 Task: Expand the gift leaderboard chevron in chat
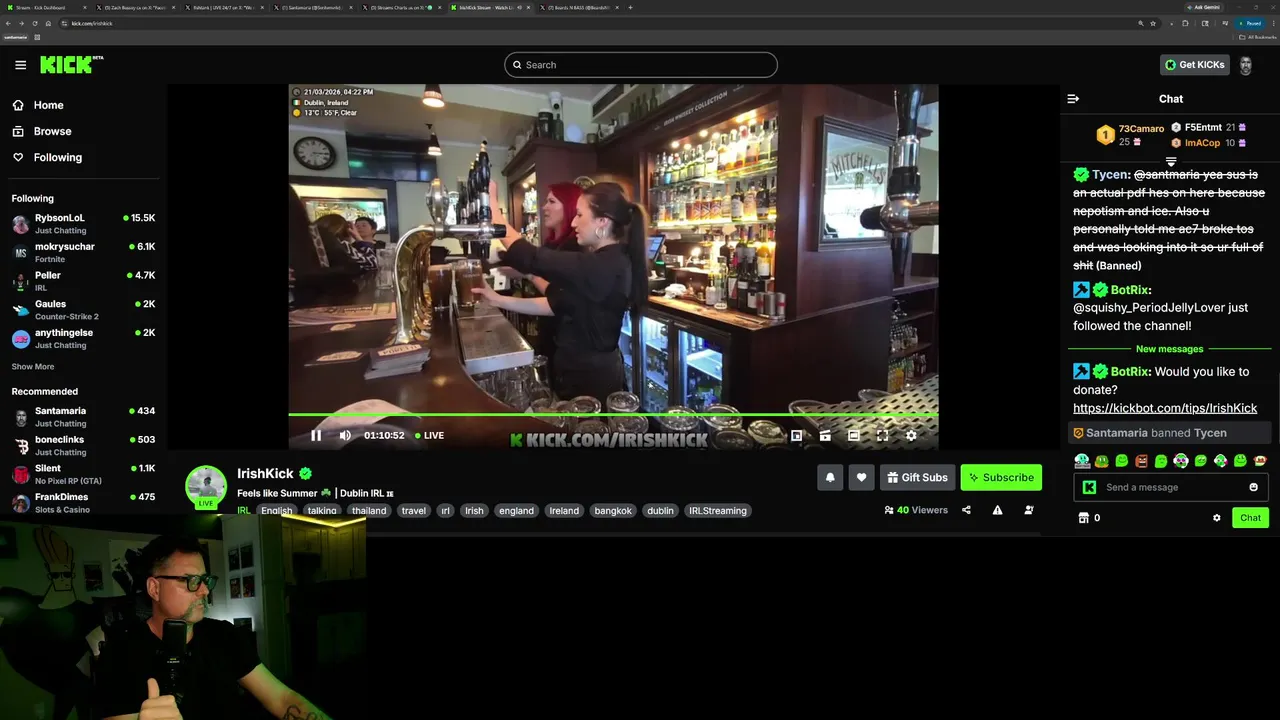[x=1171, y=161]
